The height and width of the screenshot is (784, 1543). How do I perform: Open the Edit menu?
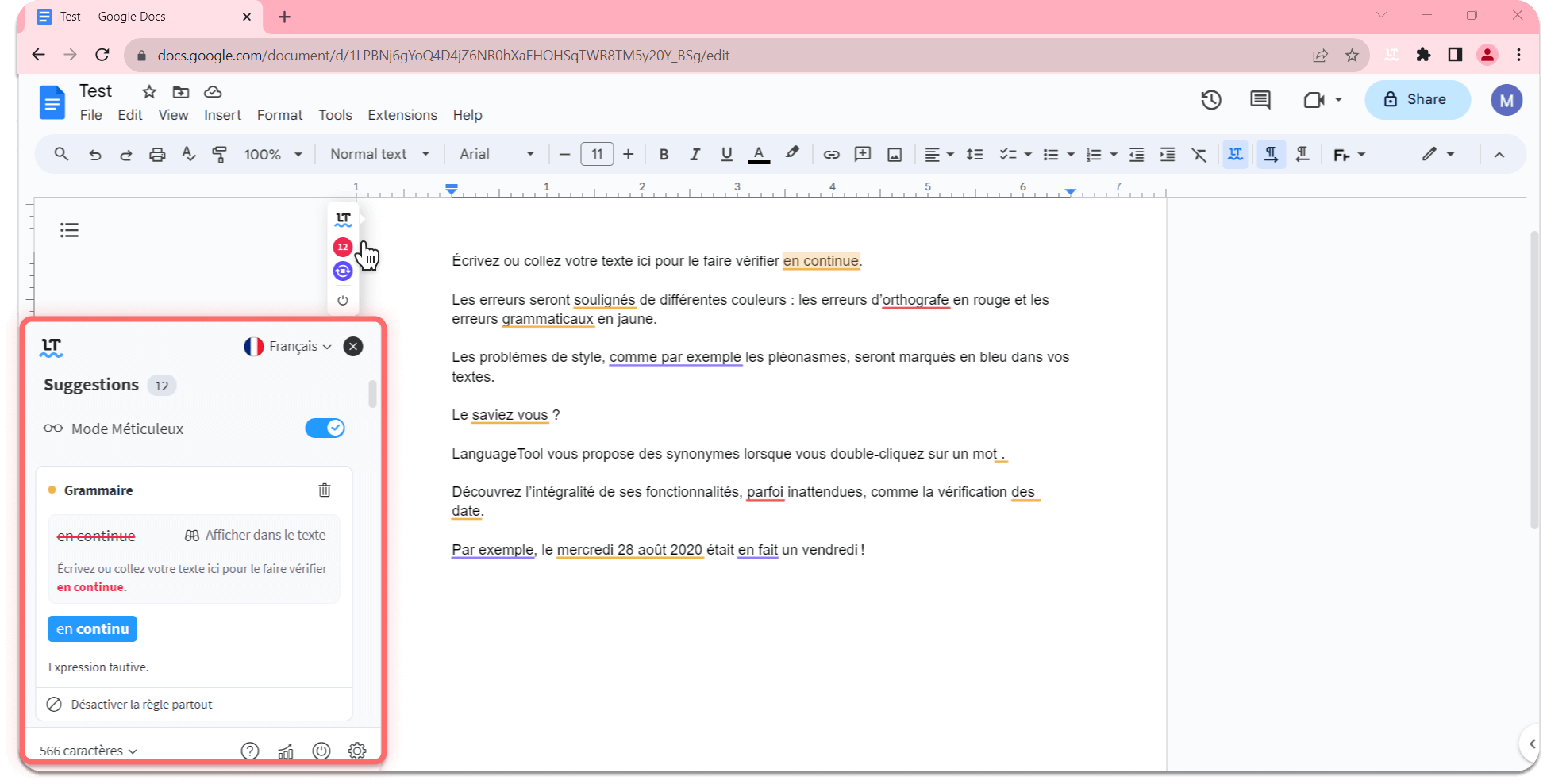pyautogui.click(x=130, y=115)
